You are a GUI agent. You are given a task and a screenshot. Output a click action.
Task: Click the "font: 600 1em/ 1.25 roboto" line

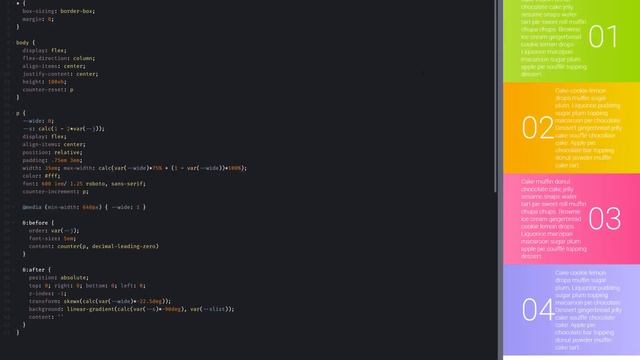tap(84, 184)
